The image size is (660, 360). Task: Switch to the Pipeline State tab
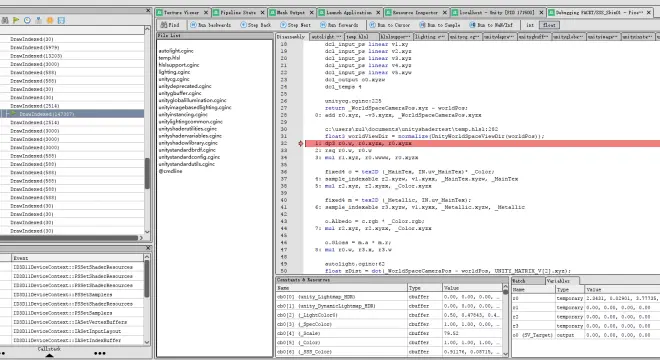(238, 13)
